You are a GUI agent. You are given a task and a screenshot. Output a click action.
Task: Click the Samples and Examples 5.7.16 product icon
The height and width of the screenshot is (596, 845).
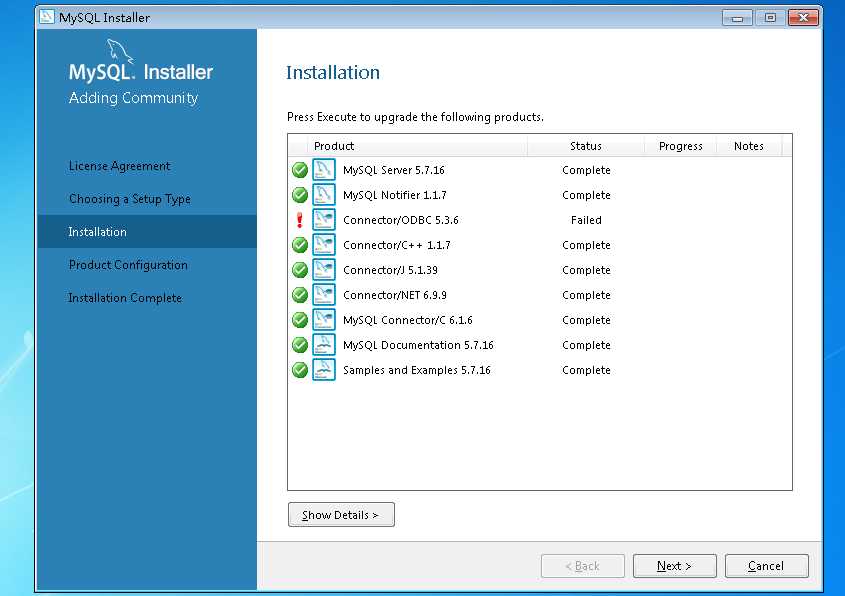pos(324,370)
